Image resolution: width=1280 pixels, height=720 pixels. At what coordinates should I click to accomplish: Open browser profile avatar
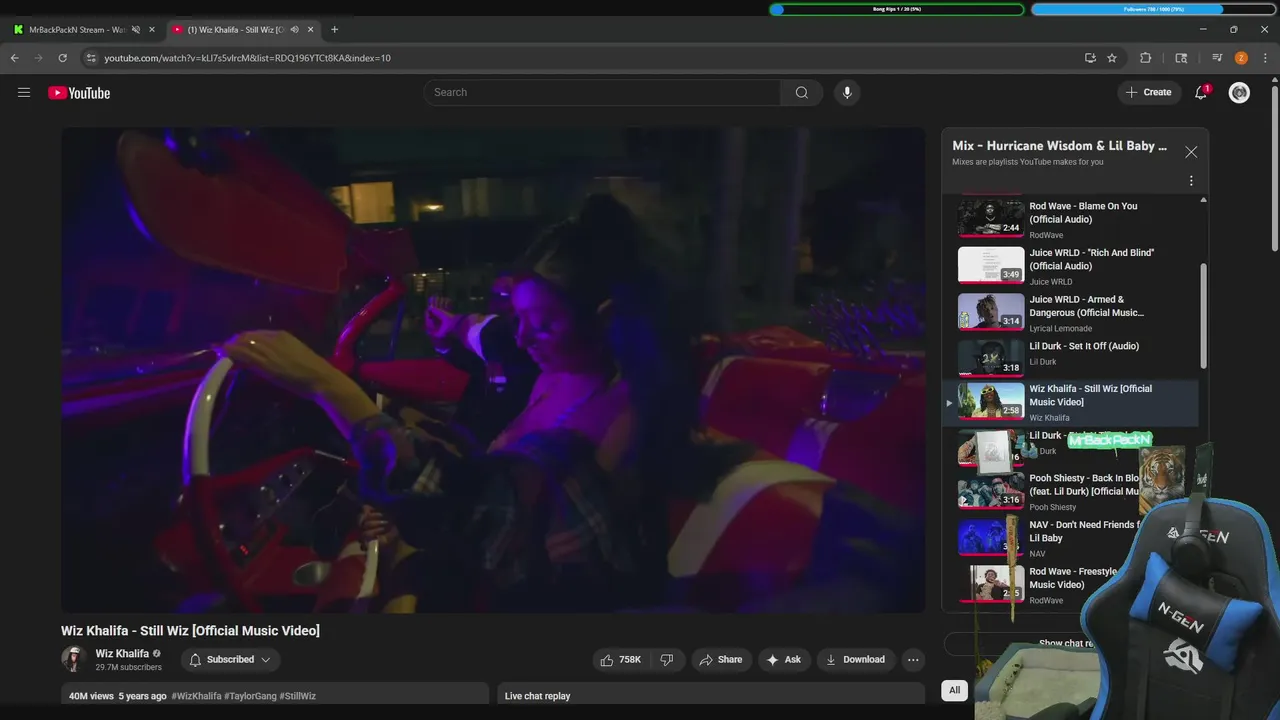tap(1241, 58)
